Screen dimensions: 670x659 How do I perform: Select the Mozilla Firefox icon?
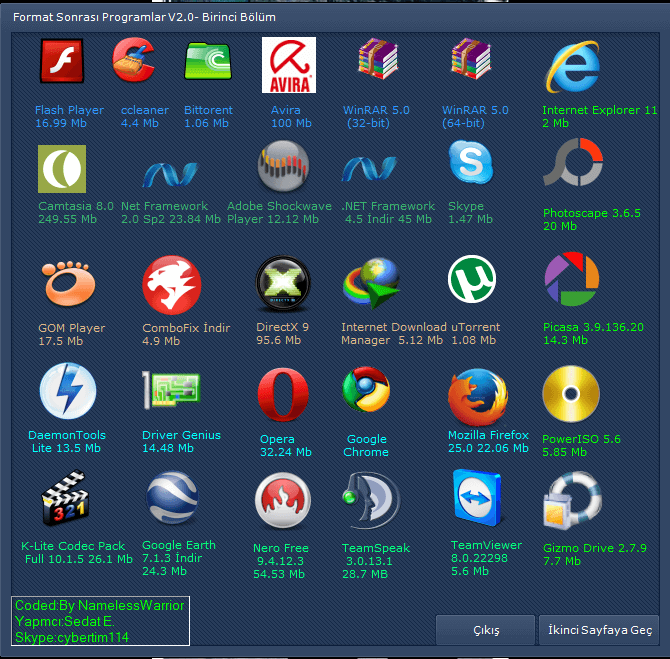click(x=478, y=397)
